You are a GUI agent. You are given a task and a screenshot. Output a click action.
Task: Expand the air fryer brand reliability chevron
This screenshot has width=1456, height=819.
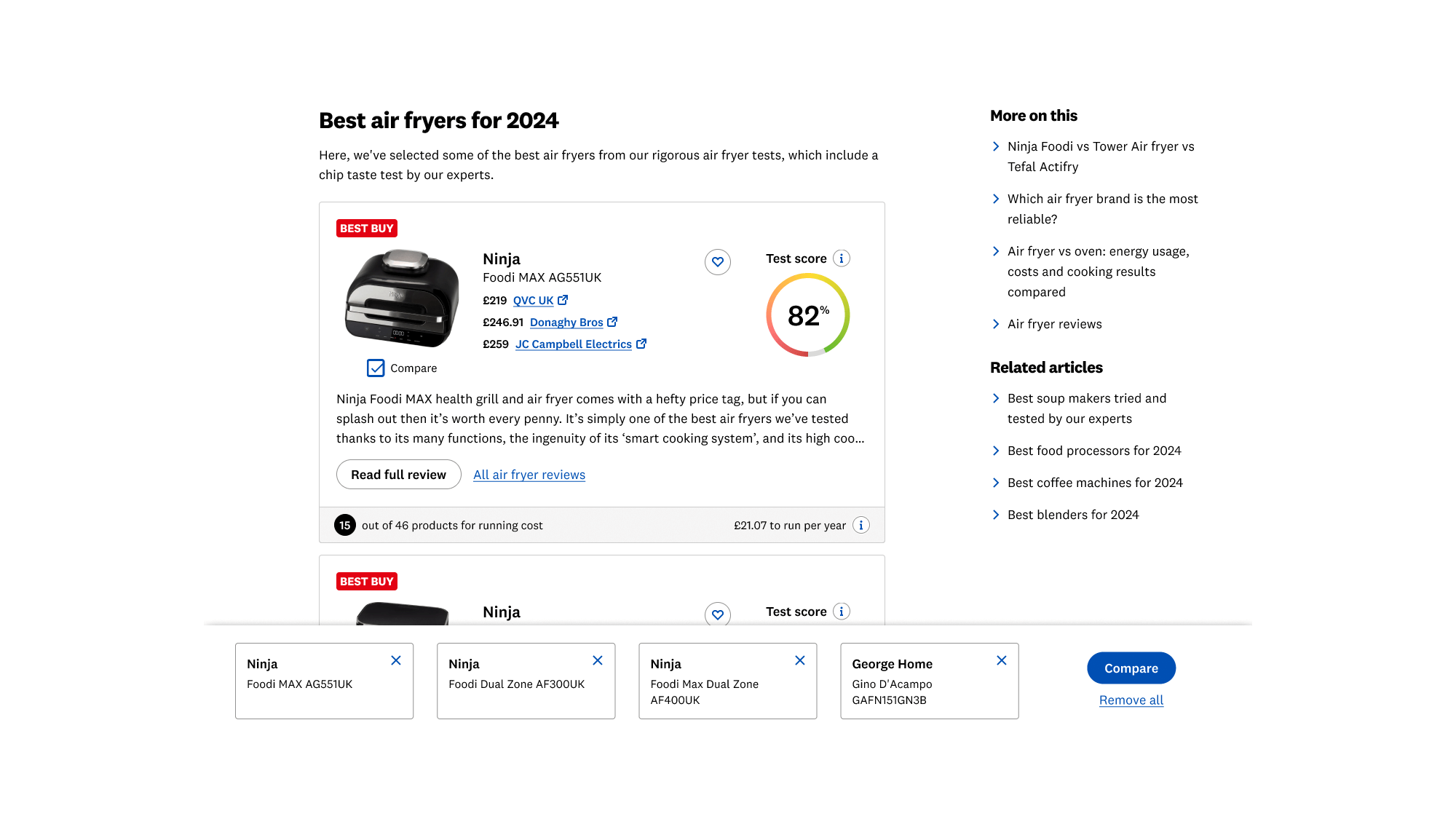(x=996, y=198)
